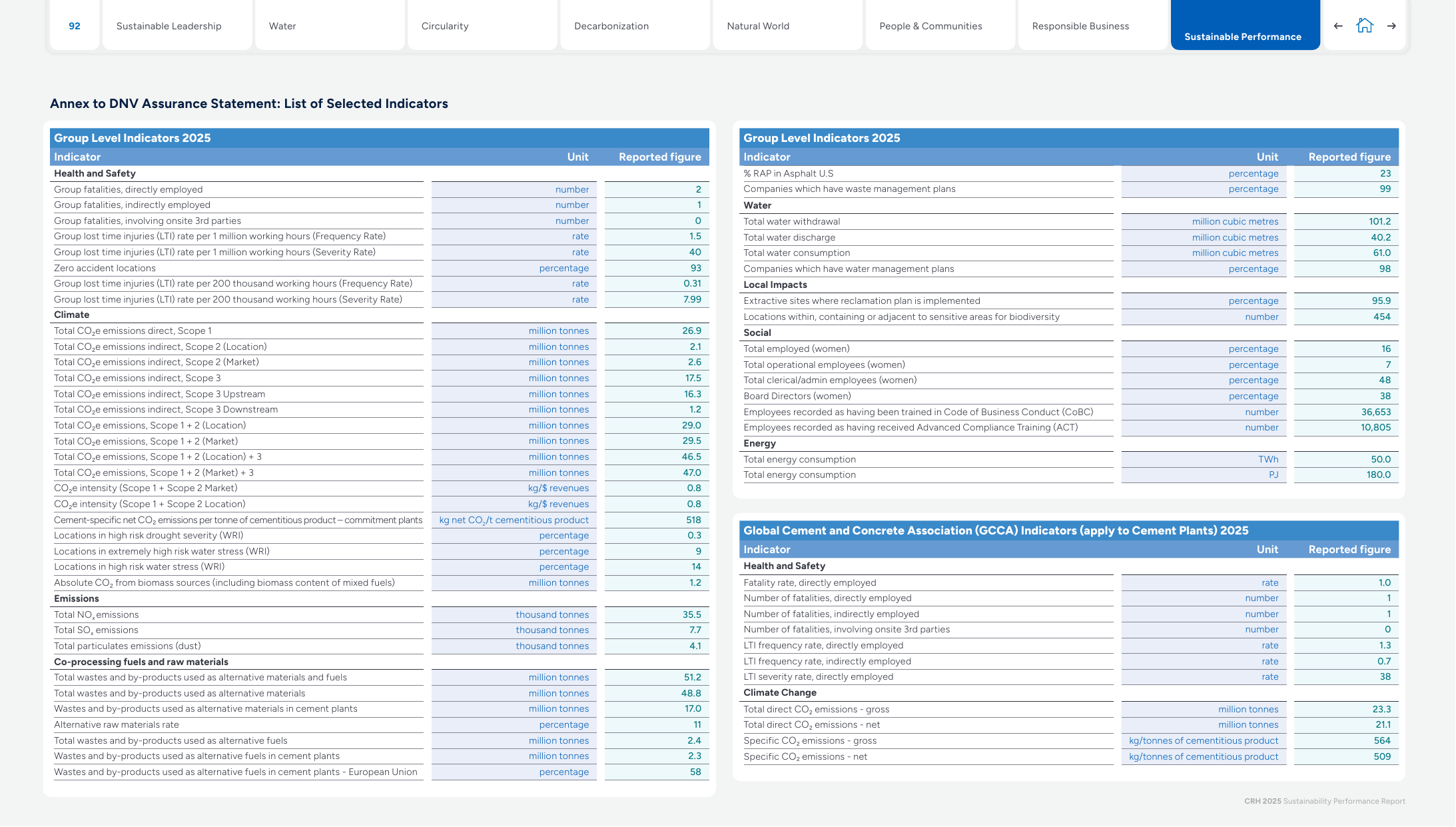This screenshot has height=827, width=1456.
Task: Click Total direct CO2 net value 21.1
Action: pos(1383,724)
